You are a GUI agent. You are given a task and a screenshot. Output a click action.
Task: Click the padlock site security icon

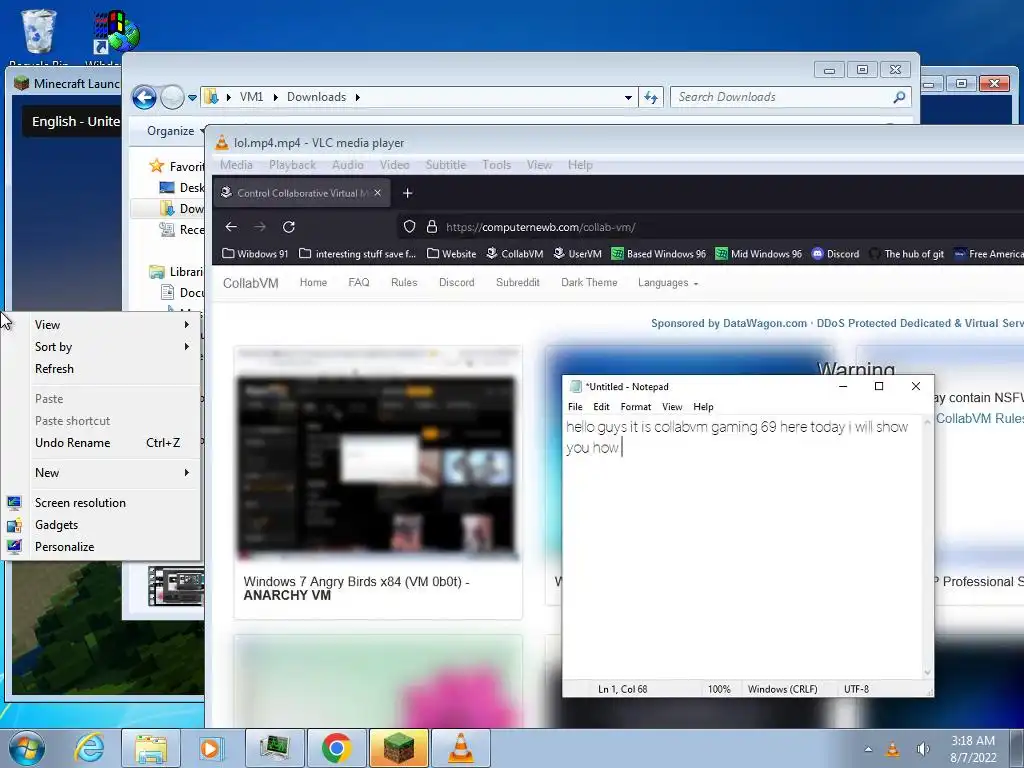[x=432, y=227]
